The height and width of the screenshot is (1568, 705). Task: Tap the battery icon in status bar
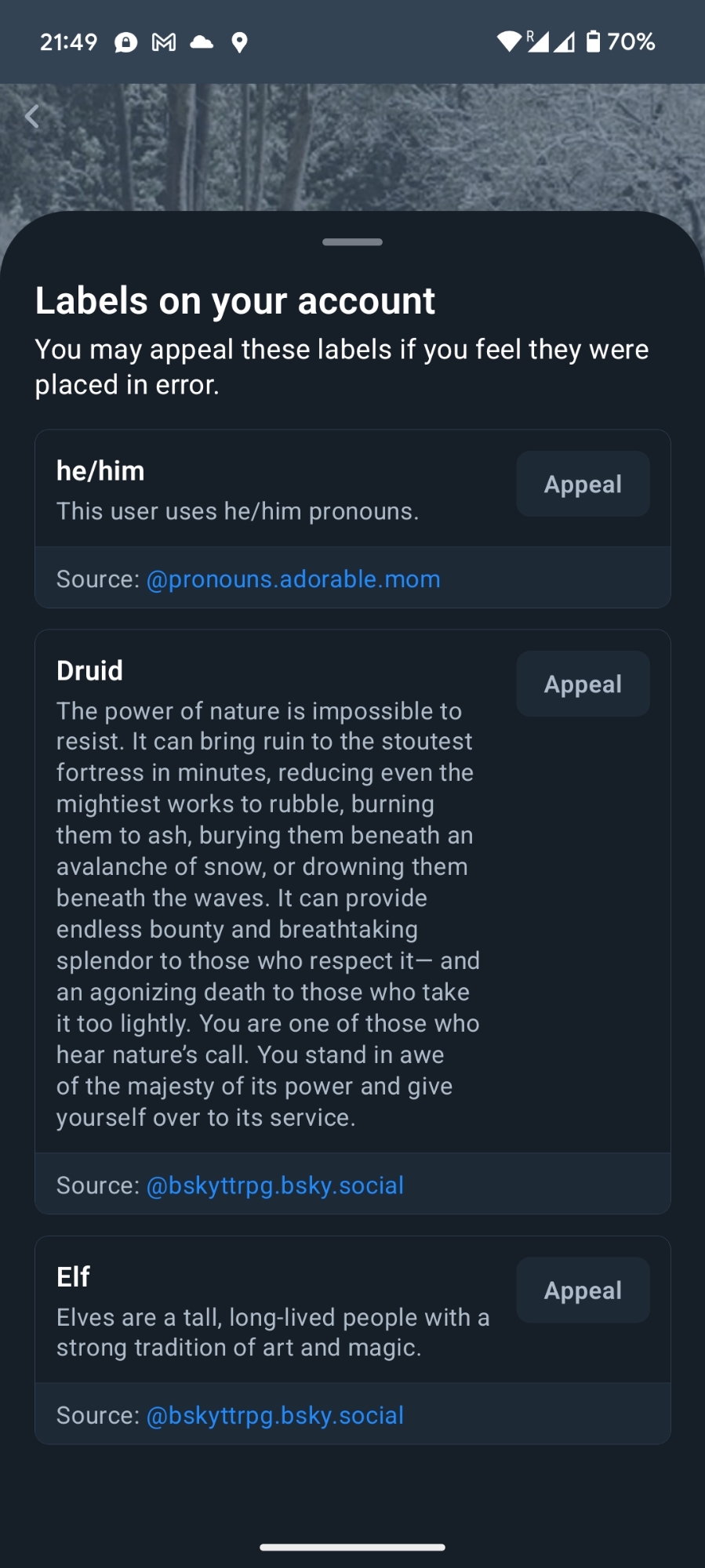point(594,42)
